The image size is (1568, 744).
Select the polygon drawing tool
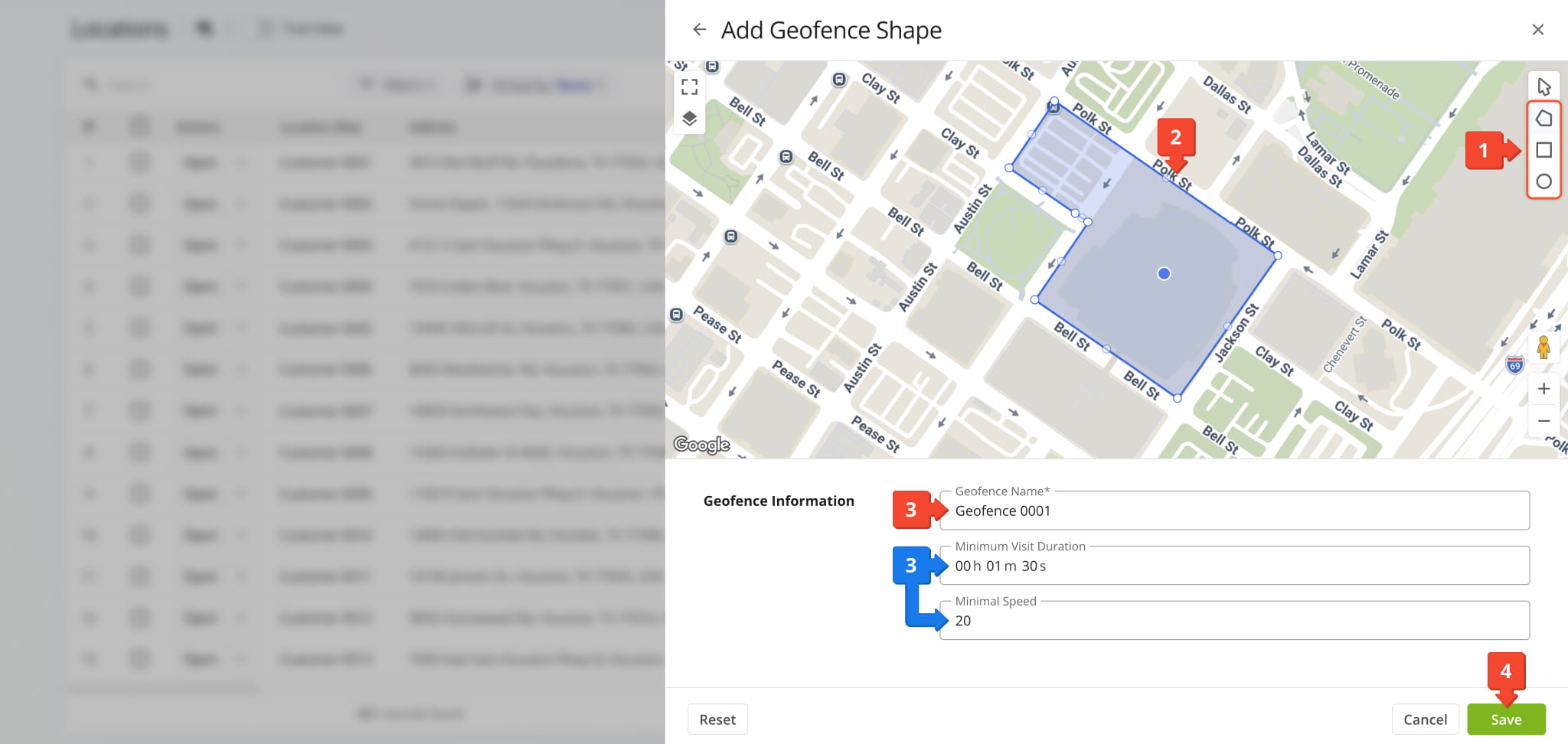coord(1543,119)
